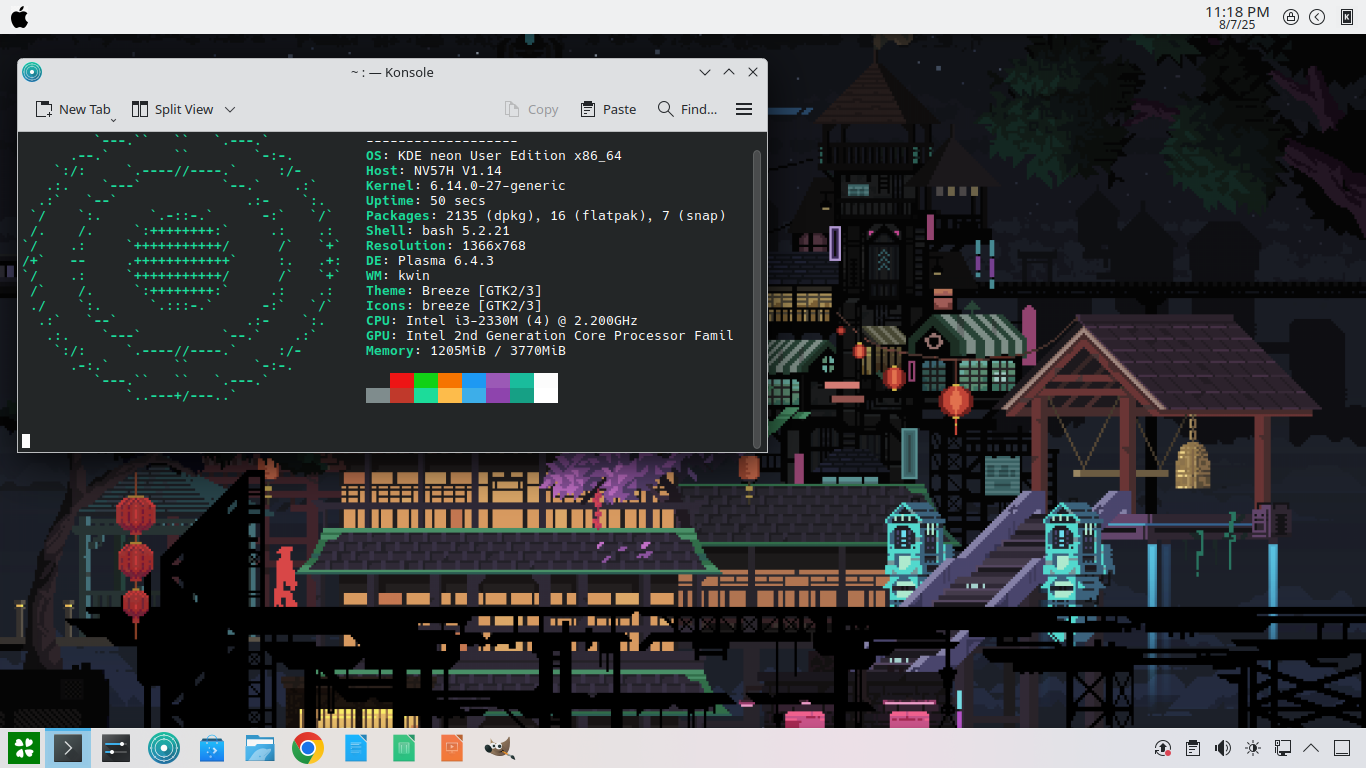Viewport: 1366px width, 768px height.
Task: Click the Copy button in Konsole
Action: coord(531,109)
